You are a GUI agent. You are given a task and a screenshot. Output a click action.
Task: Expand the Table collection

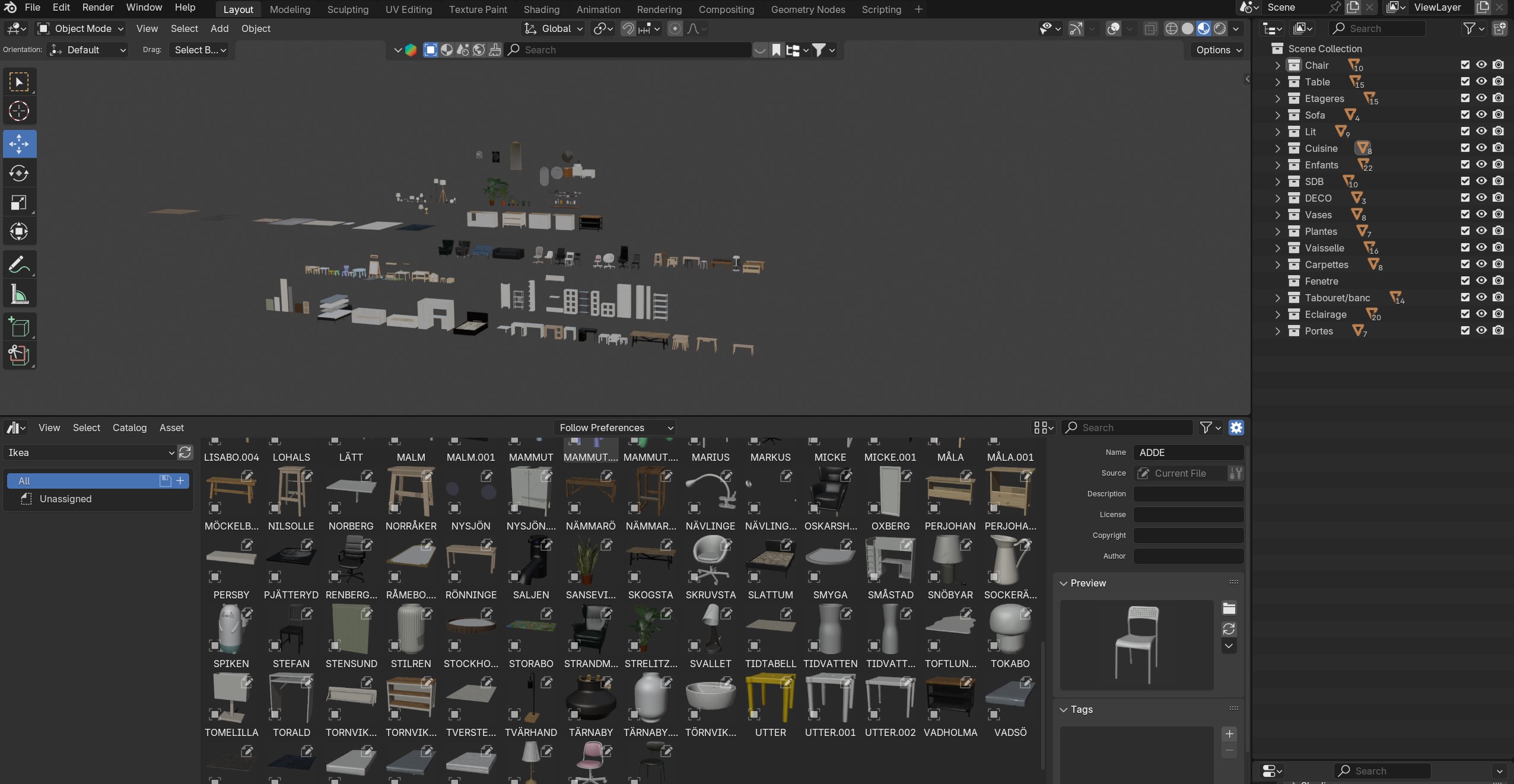(x=1277, y=82)
